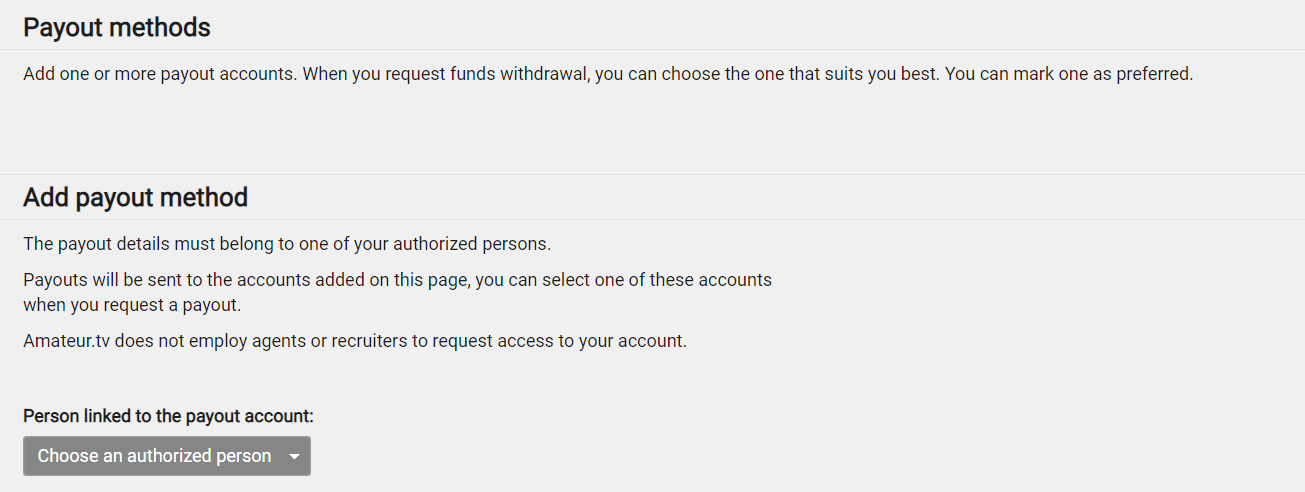This screenshot has width=1305, height=492.
Task: Click the 'payout details must belong' paragraph
Action: point(287,244)
